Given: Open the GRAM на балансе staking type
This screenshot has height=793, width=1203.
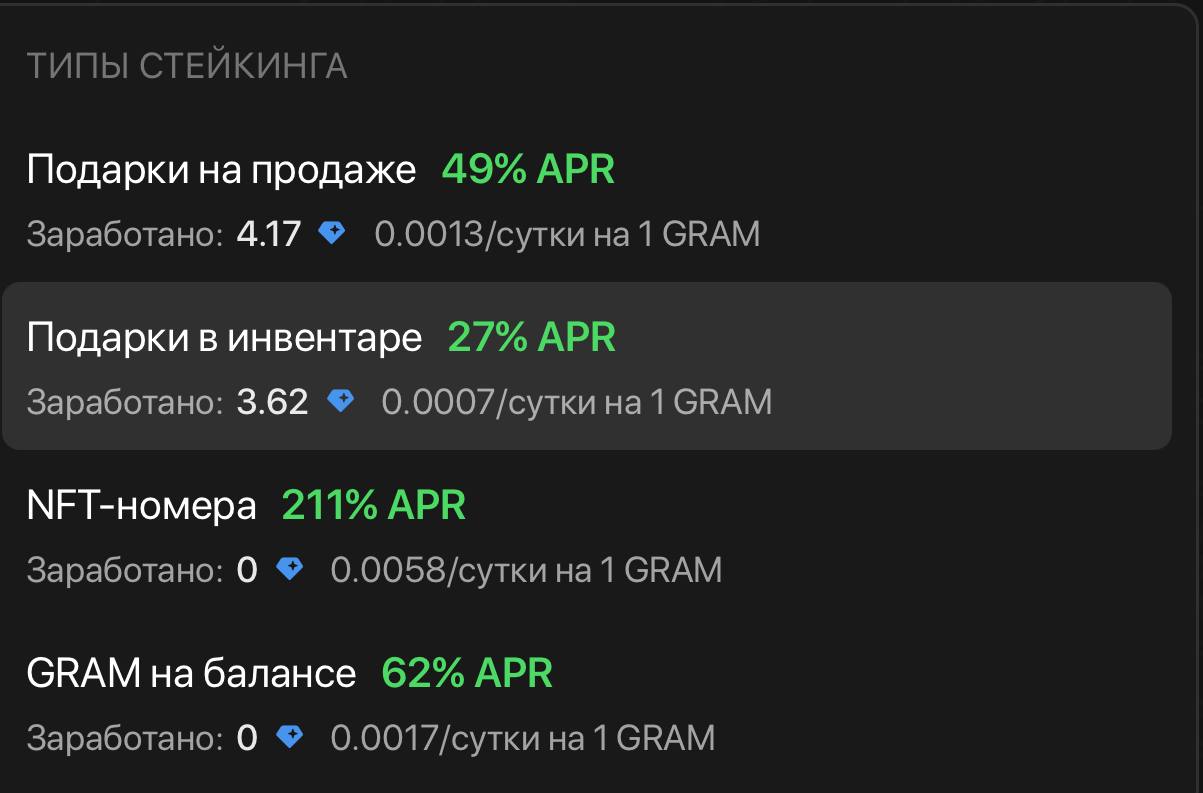Looking at the screenshot, I should coord(586,702).
